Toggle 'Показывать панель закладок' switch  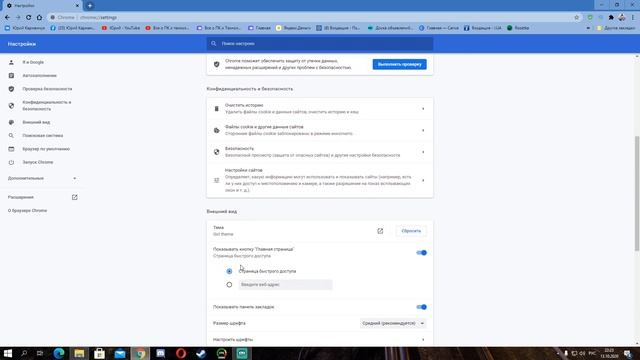(421, 307)
